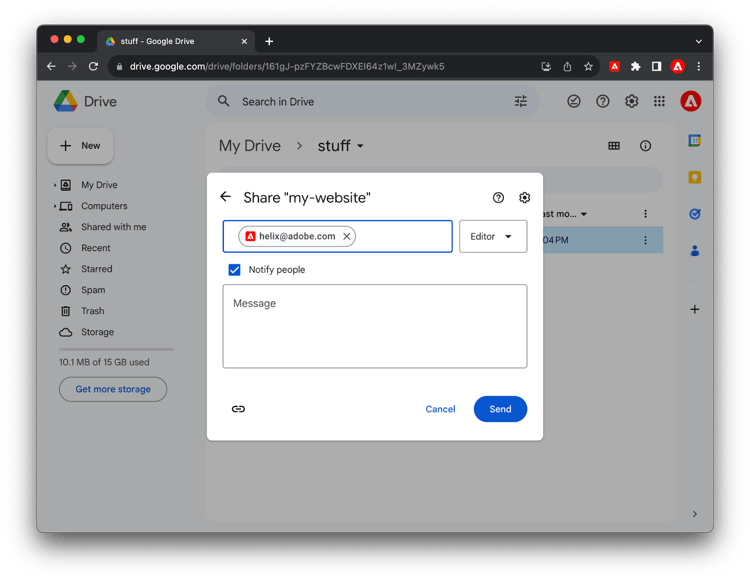Switch to grid layout view
Screen dimensions: 750x581
pos(614,146)
